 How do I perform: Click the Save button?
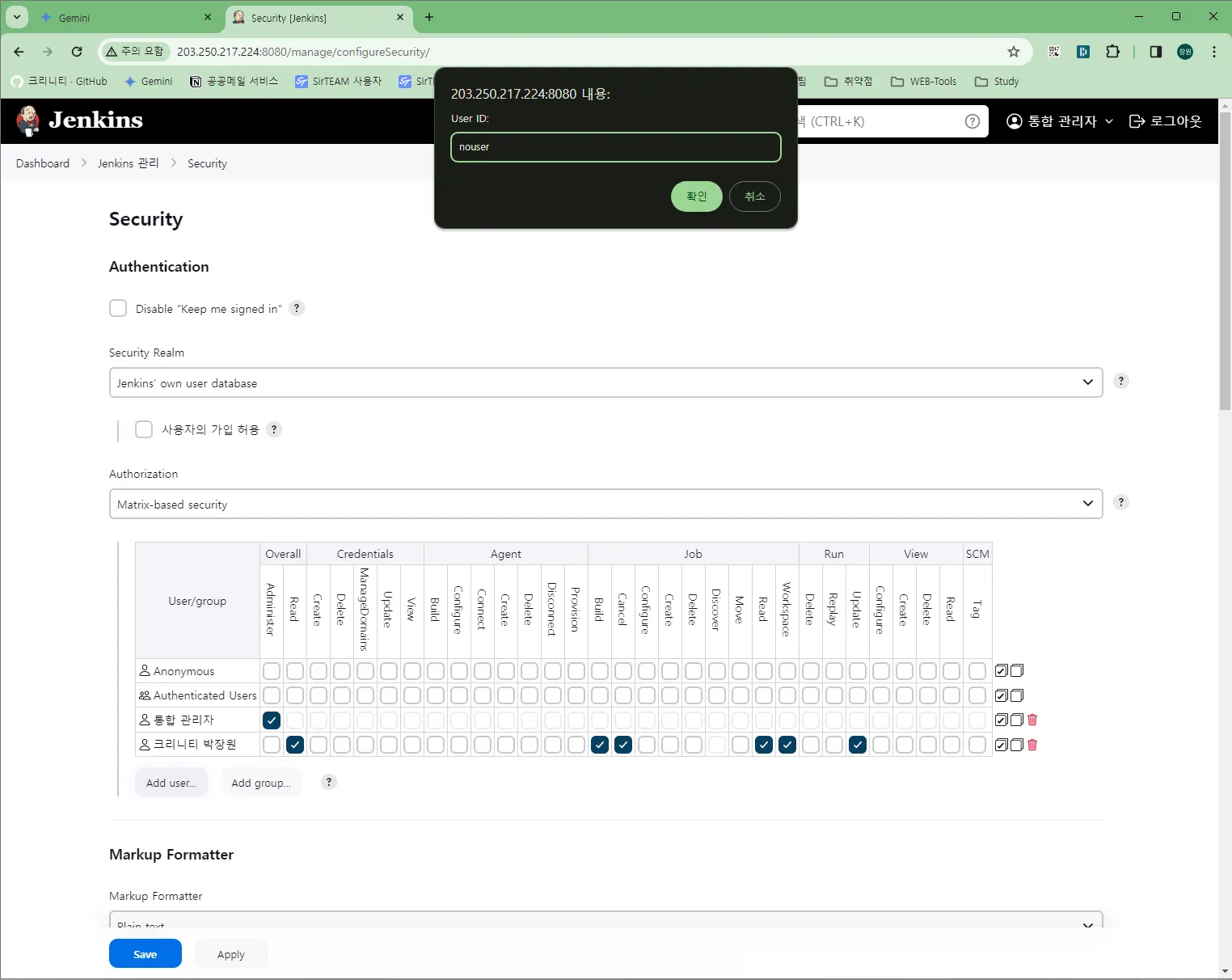[146, 954]
